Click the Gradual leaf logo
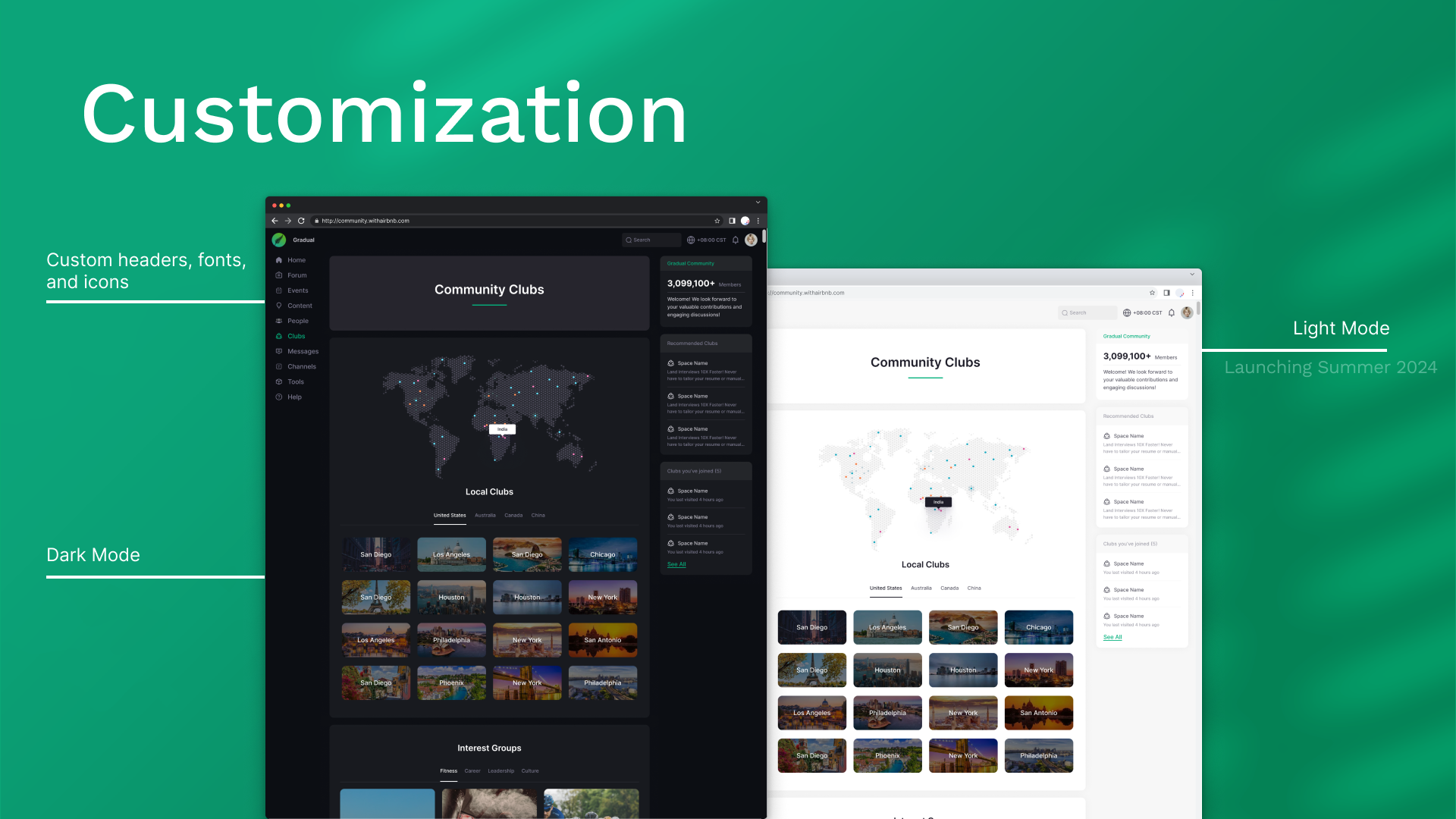This screenshot has height=819, width=1456. coord(279,240)
